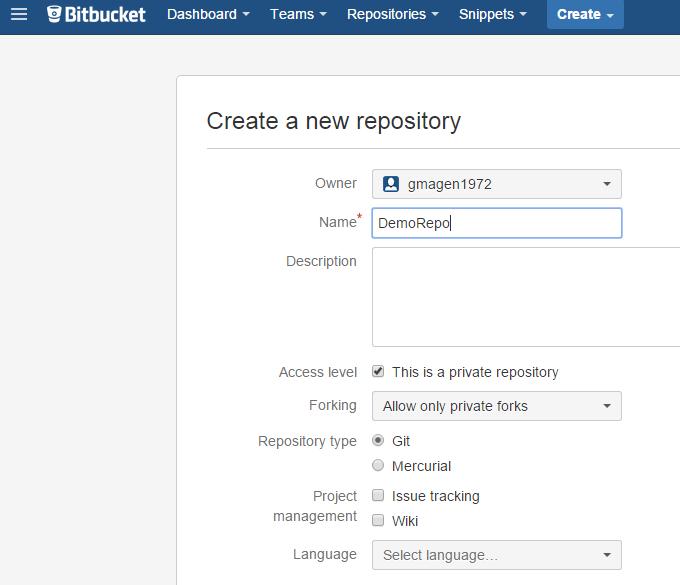Click the caret next to Create

click(x=610, y=15)
